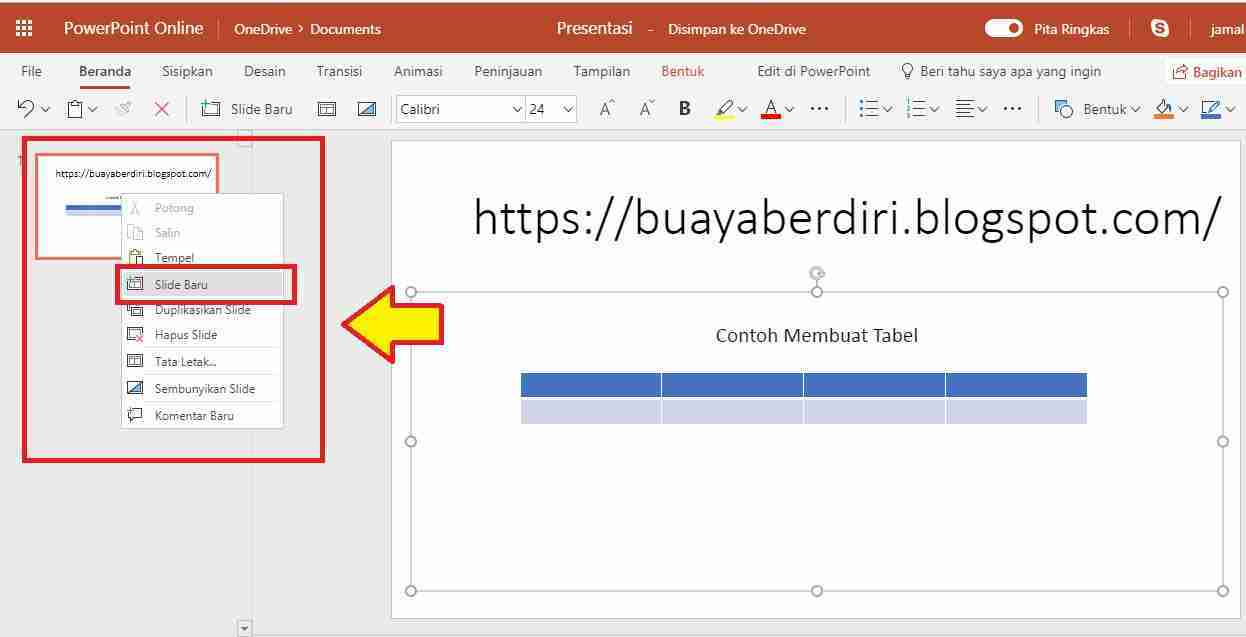Image resolution: width=1246 pixels, height=637 pixels.
Task: Apply yellow text highlight color
Action: coord(725,109)
